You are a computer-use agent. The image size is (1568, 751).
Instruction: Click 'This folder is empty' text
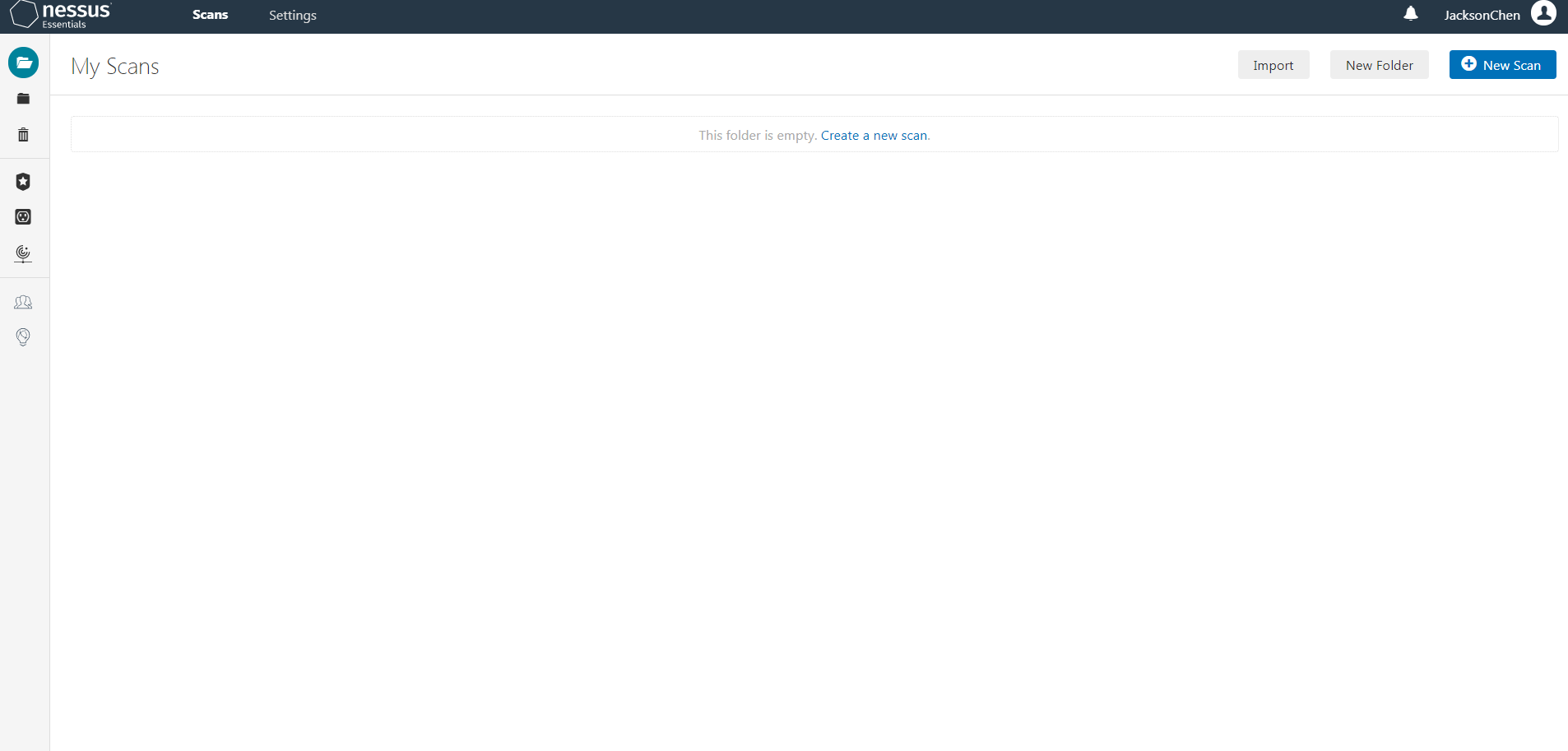tap(757, 136)
